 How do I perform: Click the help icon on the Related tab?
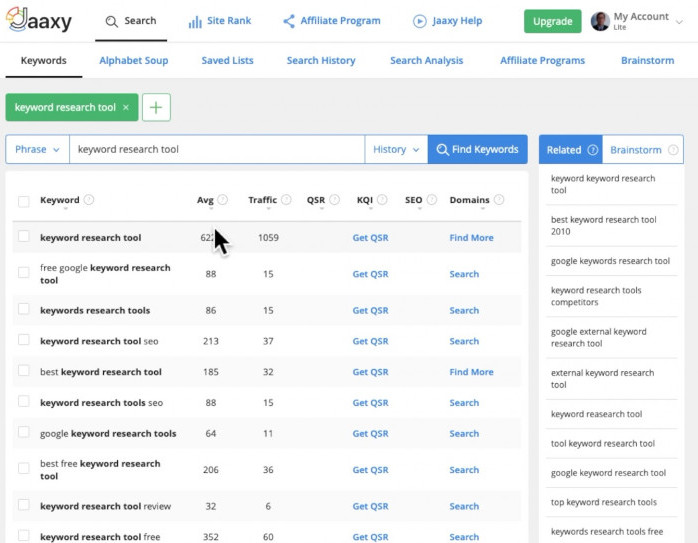point(592,150)
